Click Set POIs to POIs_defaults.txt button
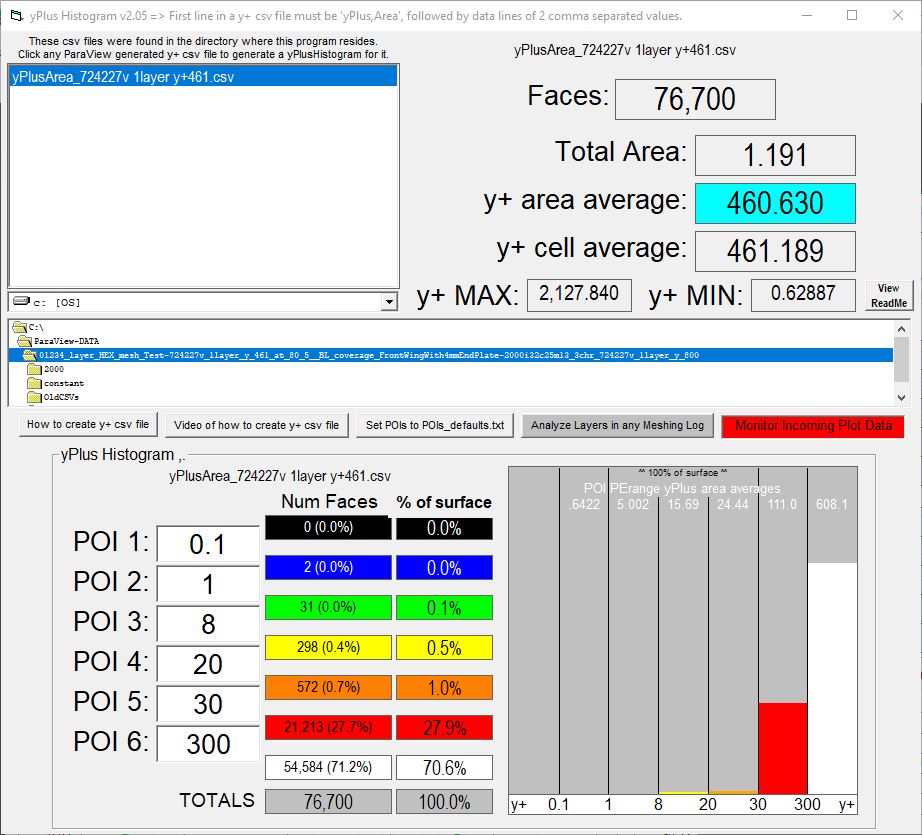Viewport: 922px width, 835px height. 435,425
